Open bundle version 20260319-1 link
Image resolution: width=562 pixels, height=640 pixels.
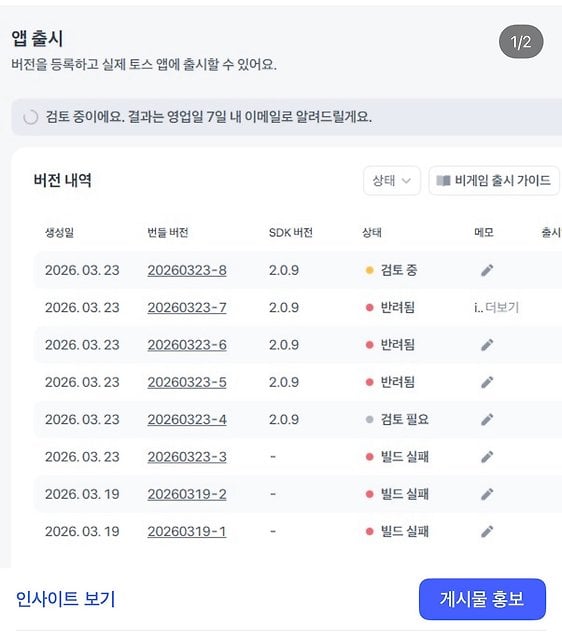[187, 531]
